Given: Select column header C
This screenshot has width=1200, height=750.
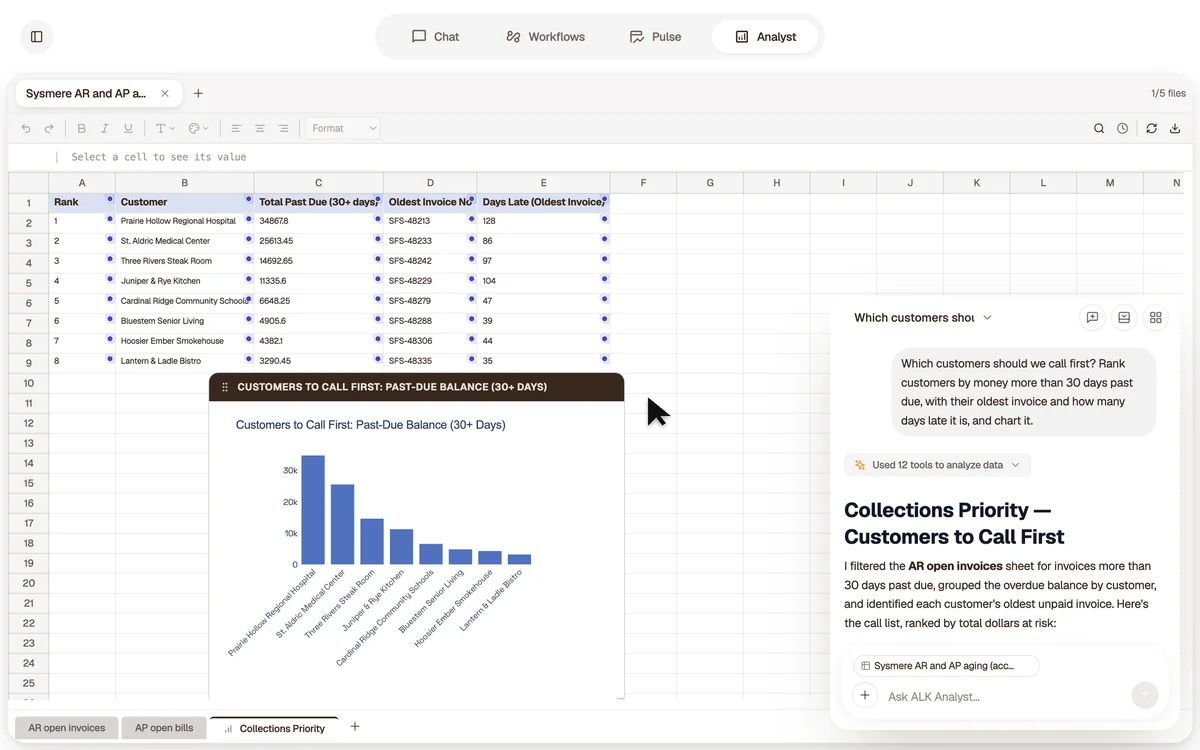Looking at the screenshot, I should 319,183.
